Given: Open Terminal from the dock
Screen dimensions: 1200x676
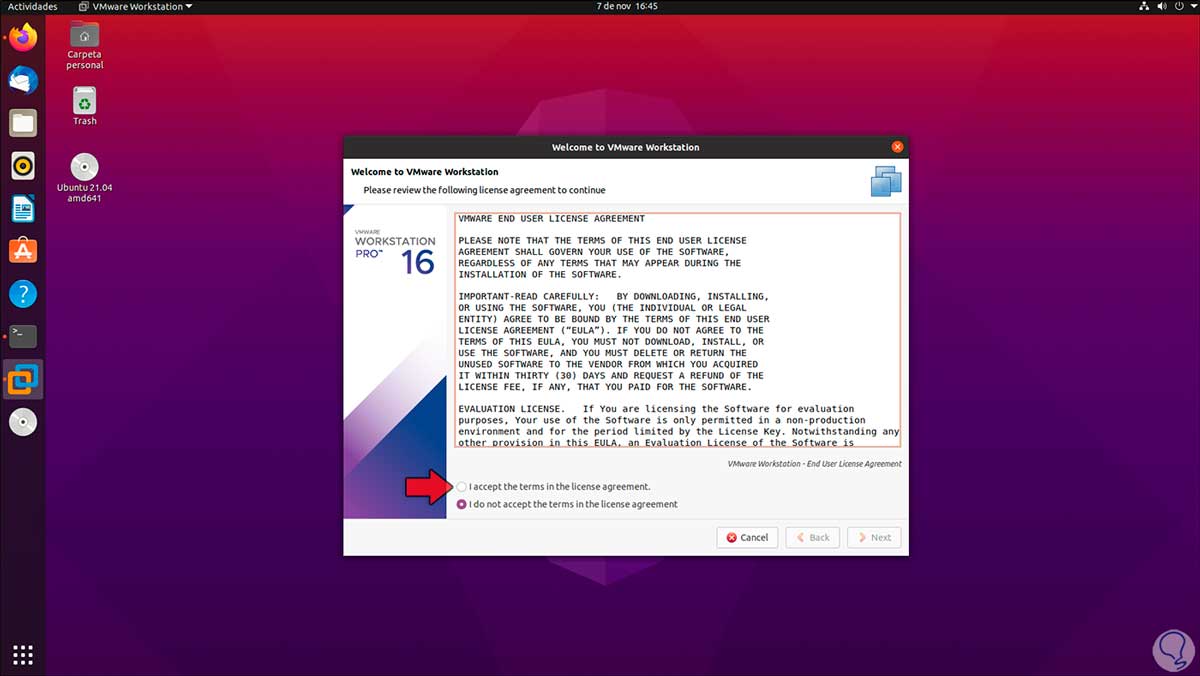Looking at the screenshot, I should pyautogui.click(x=23, y=336).
